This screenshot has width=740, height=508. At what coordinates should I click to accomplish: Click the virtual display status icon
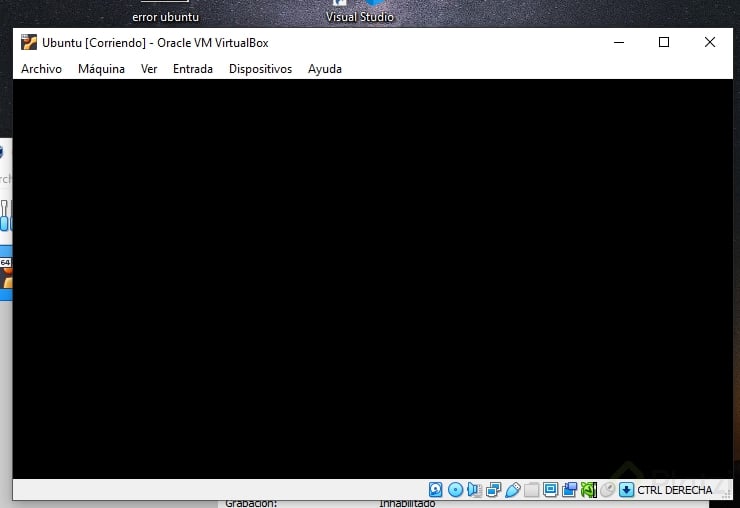coord(550,490)
